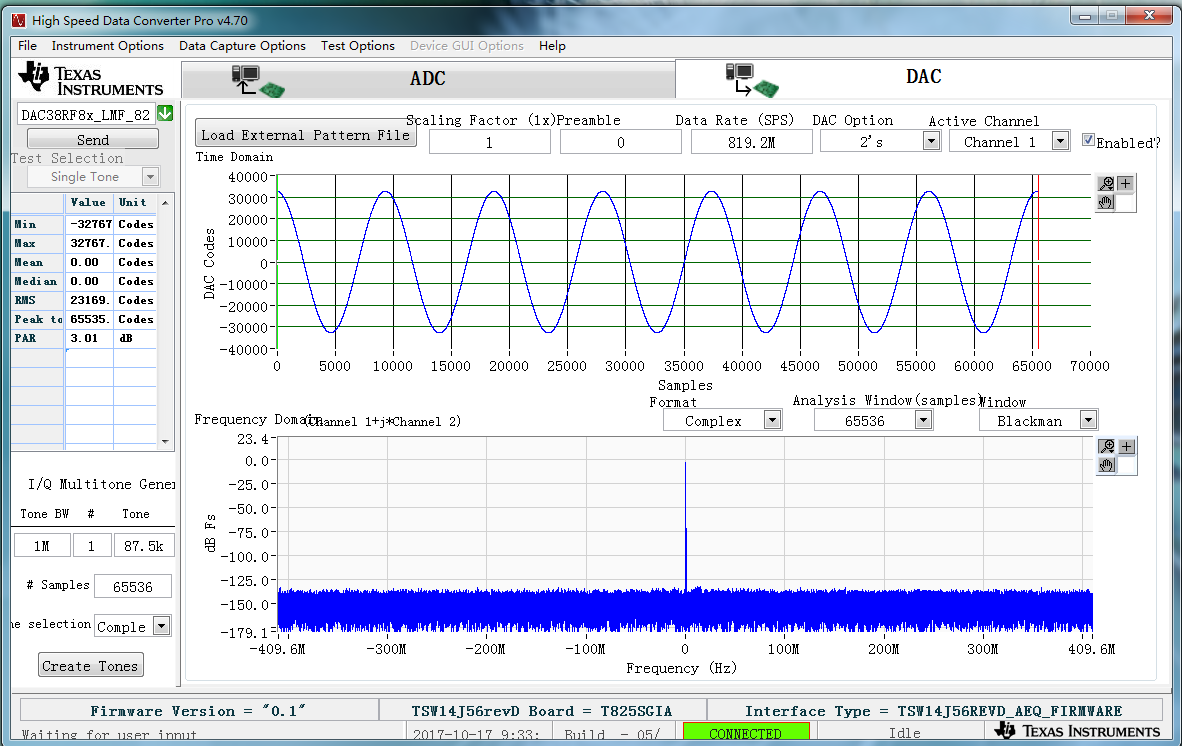Toggle the Enabled? checkbox for active channel
The image size is (1182, 746).
pos(1088,139)
